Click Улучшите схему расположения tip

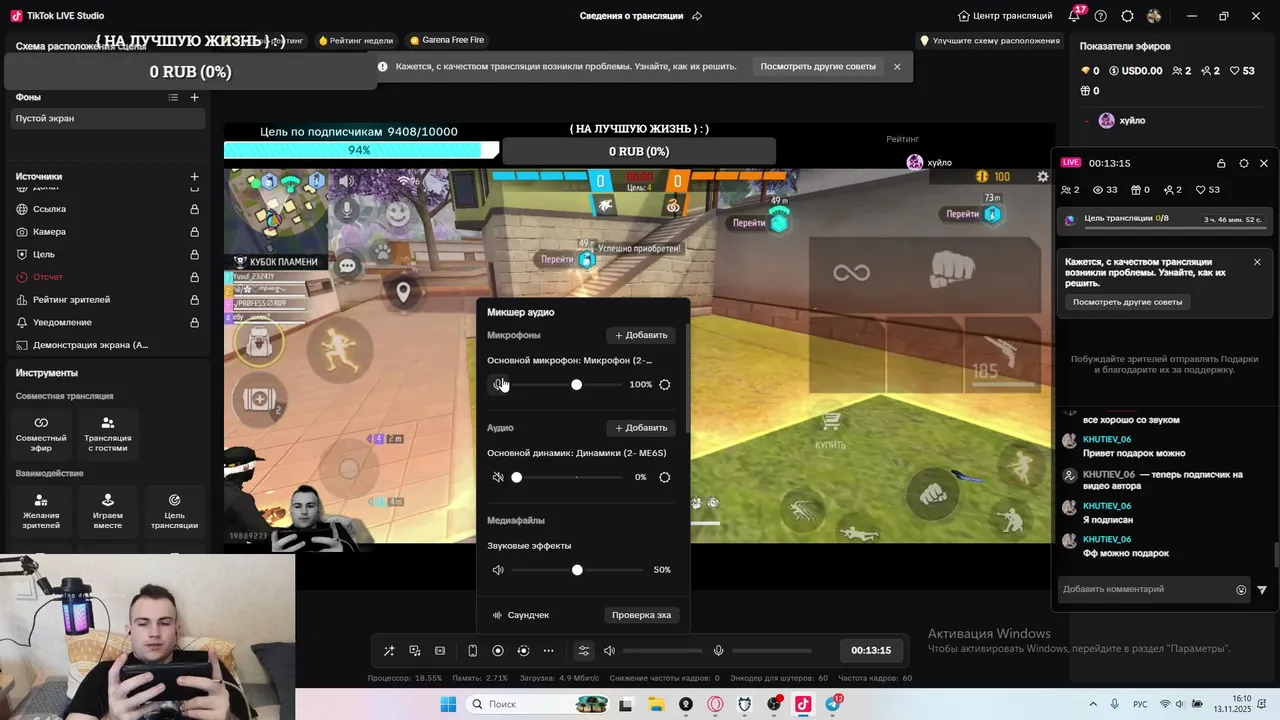(x=990, y=41)
